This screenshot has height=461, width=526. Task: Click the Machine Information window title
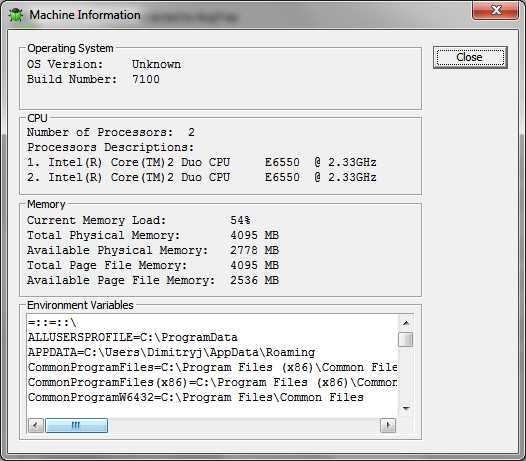tap(85, 15)
